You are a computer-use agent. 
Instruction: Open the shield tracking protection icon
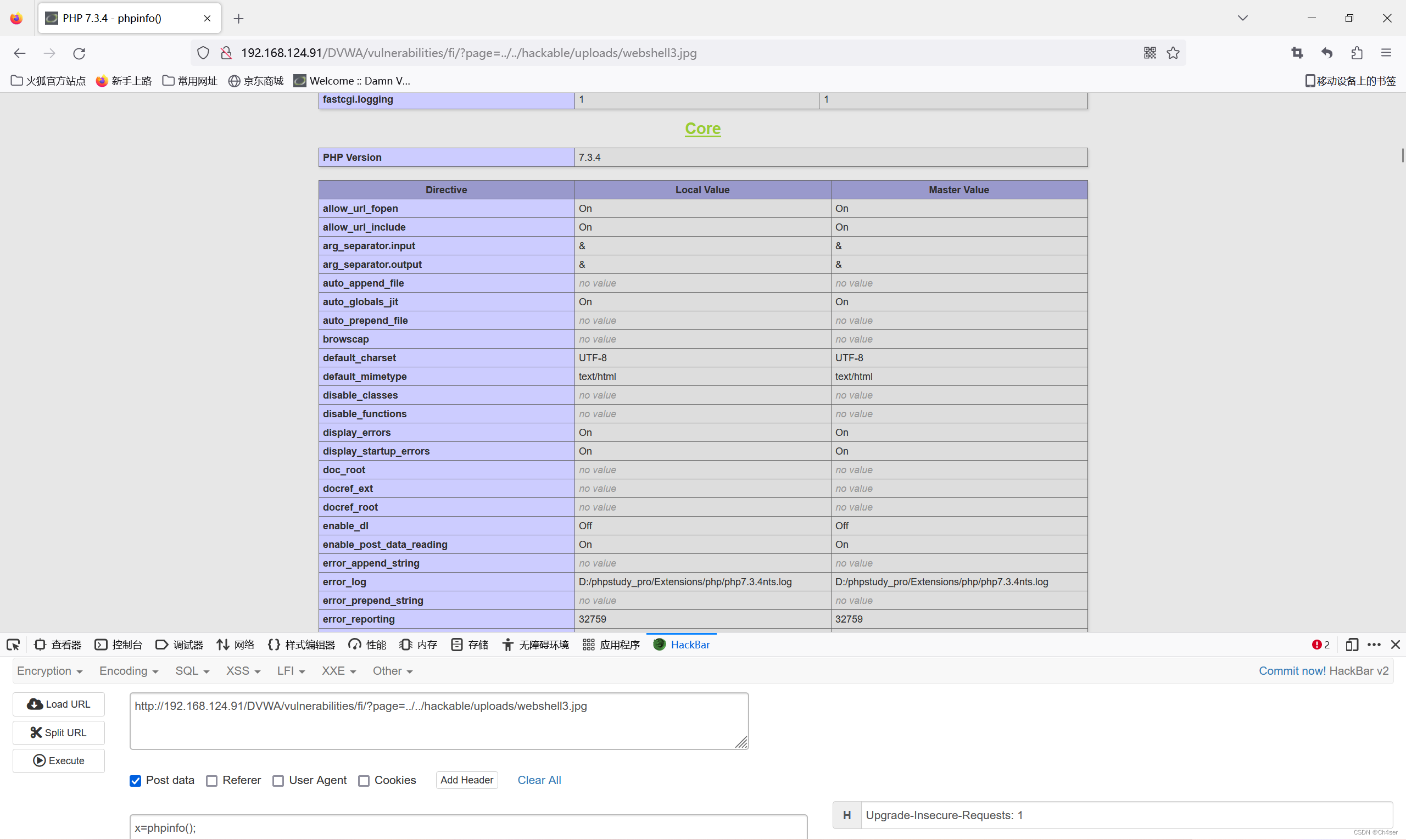pyautogui.click(x=203, y=53)
